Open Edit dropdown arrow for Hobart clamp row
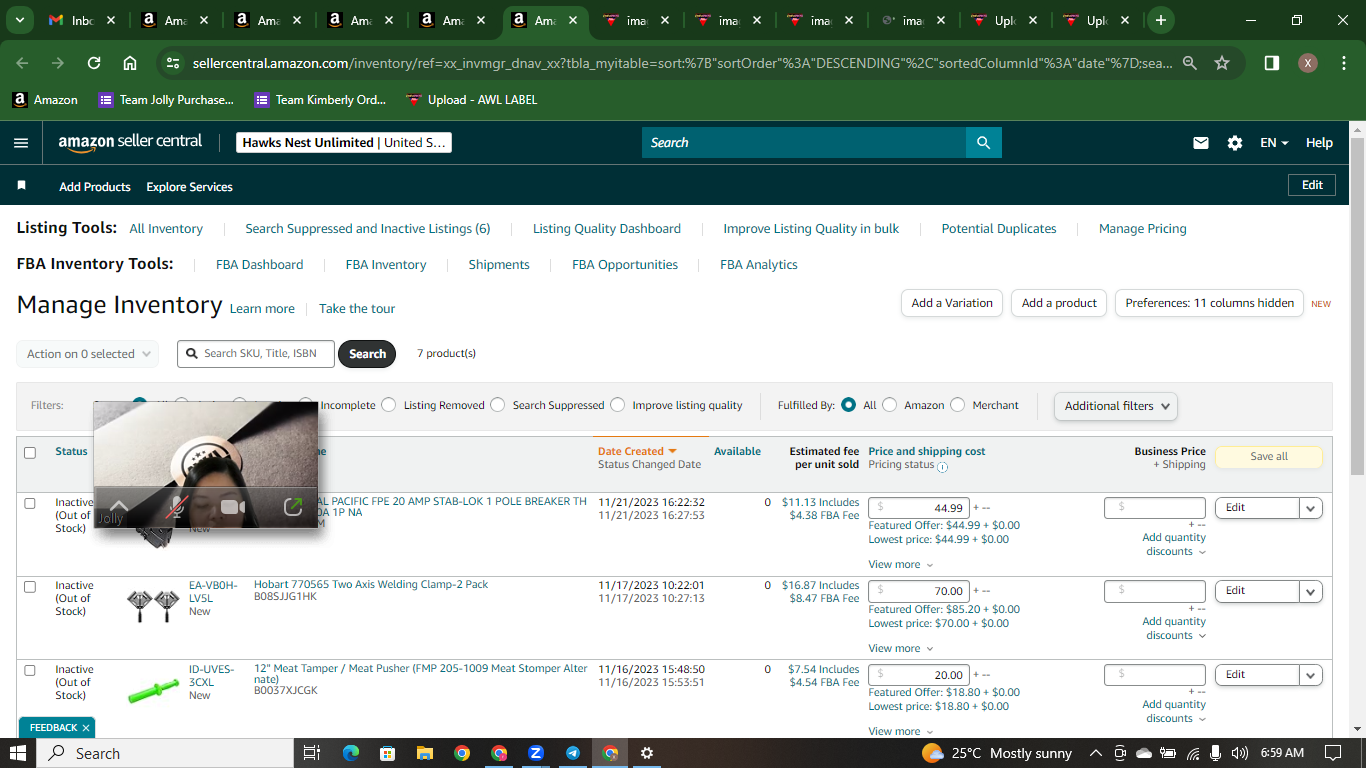The image size is (1366, 768). click(1311, 591)
